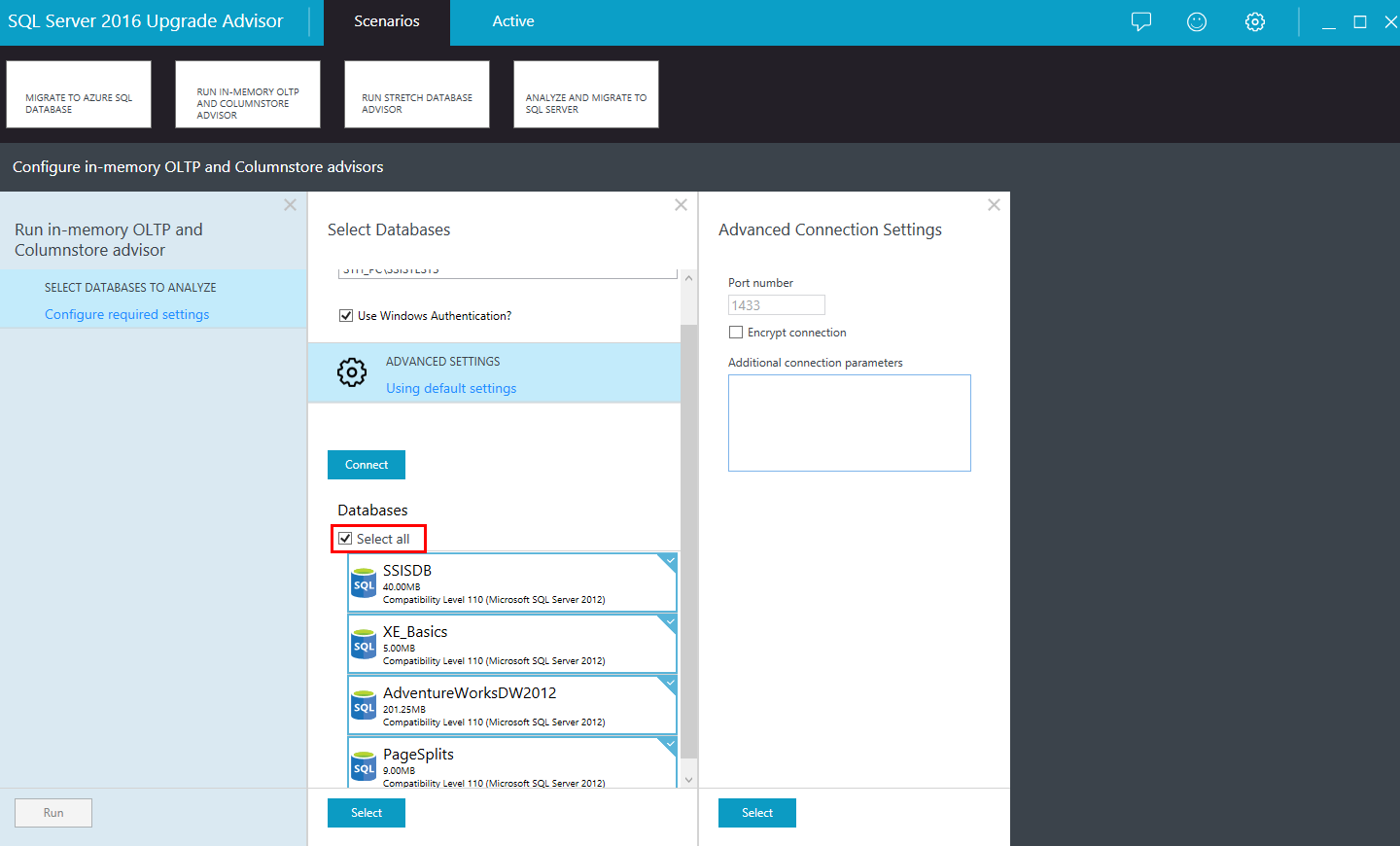
Task: Toggle Use Windows Authentication checkbox
Action: point(346,316)
